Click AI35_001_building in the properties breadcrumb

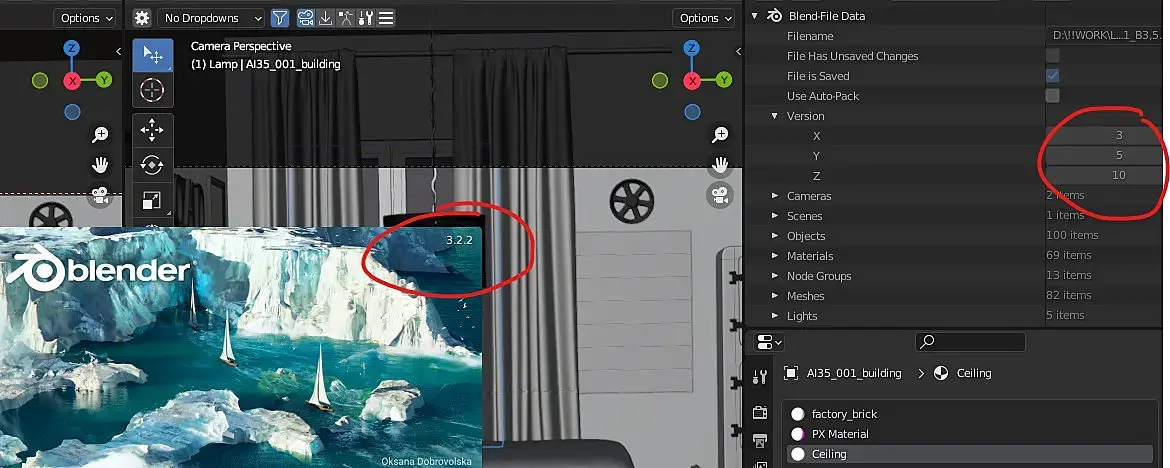(x=854, y=373)
